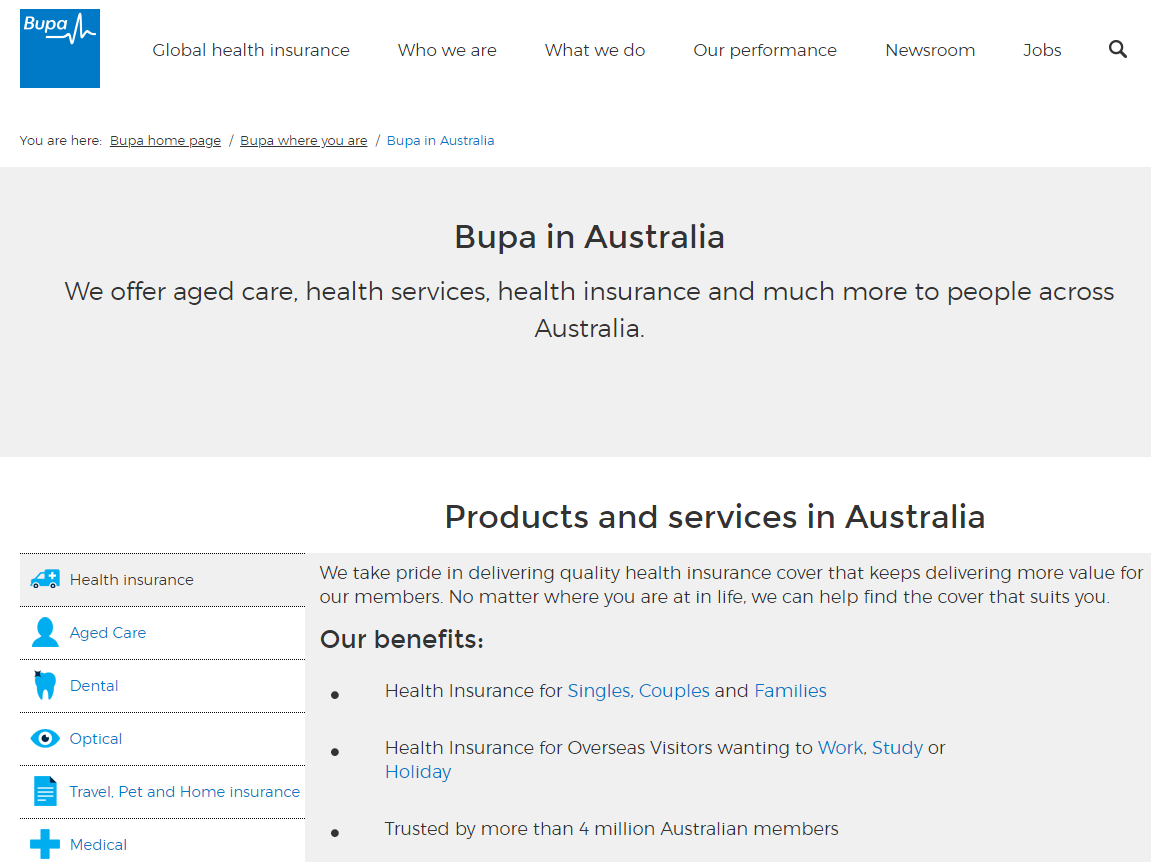Click the document Travel insurance icon
1151x862 pixels.
45,791
